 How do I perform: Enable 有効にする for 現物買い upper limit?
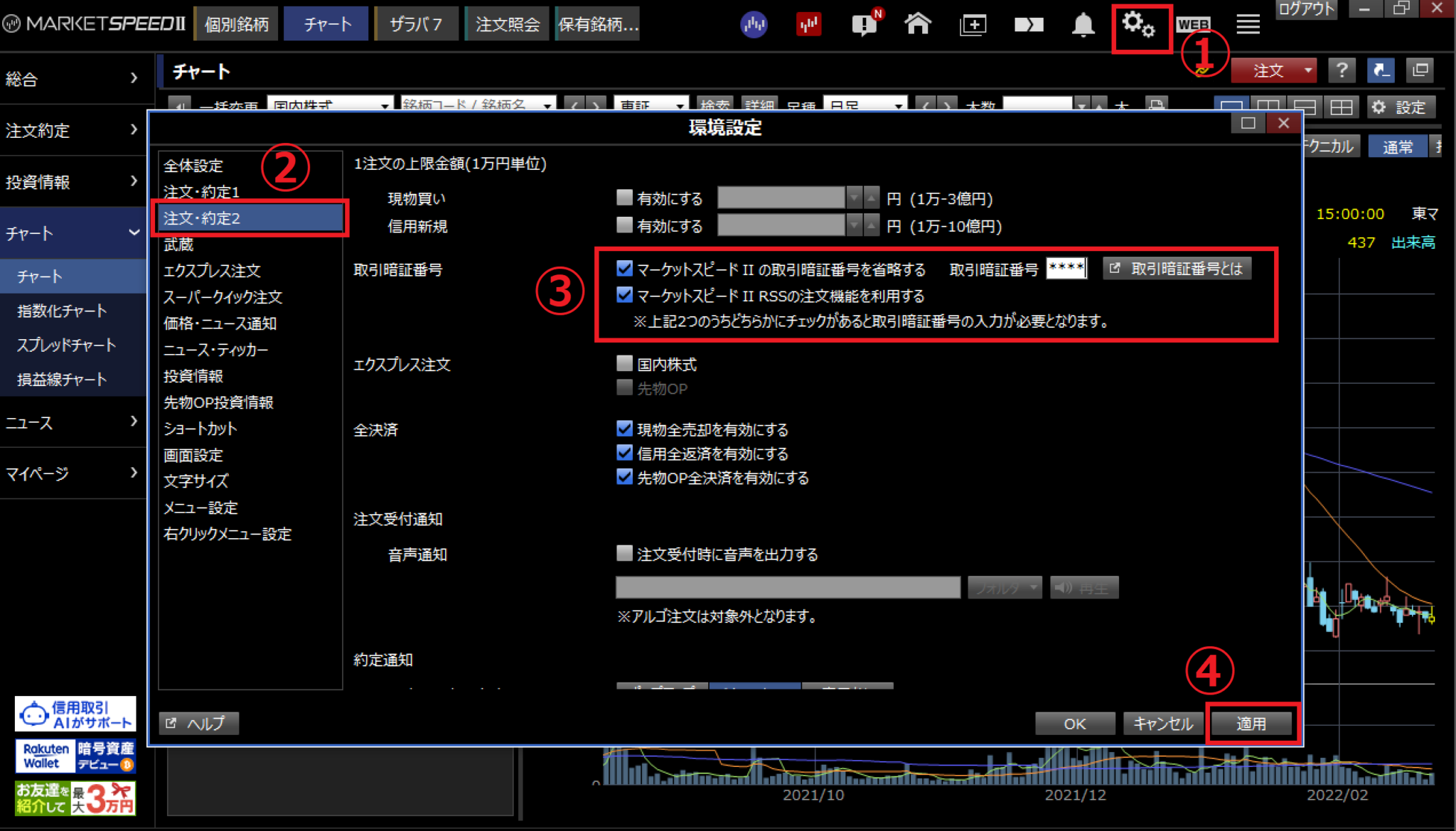(623, 197)
